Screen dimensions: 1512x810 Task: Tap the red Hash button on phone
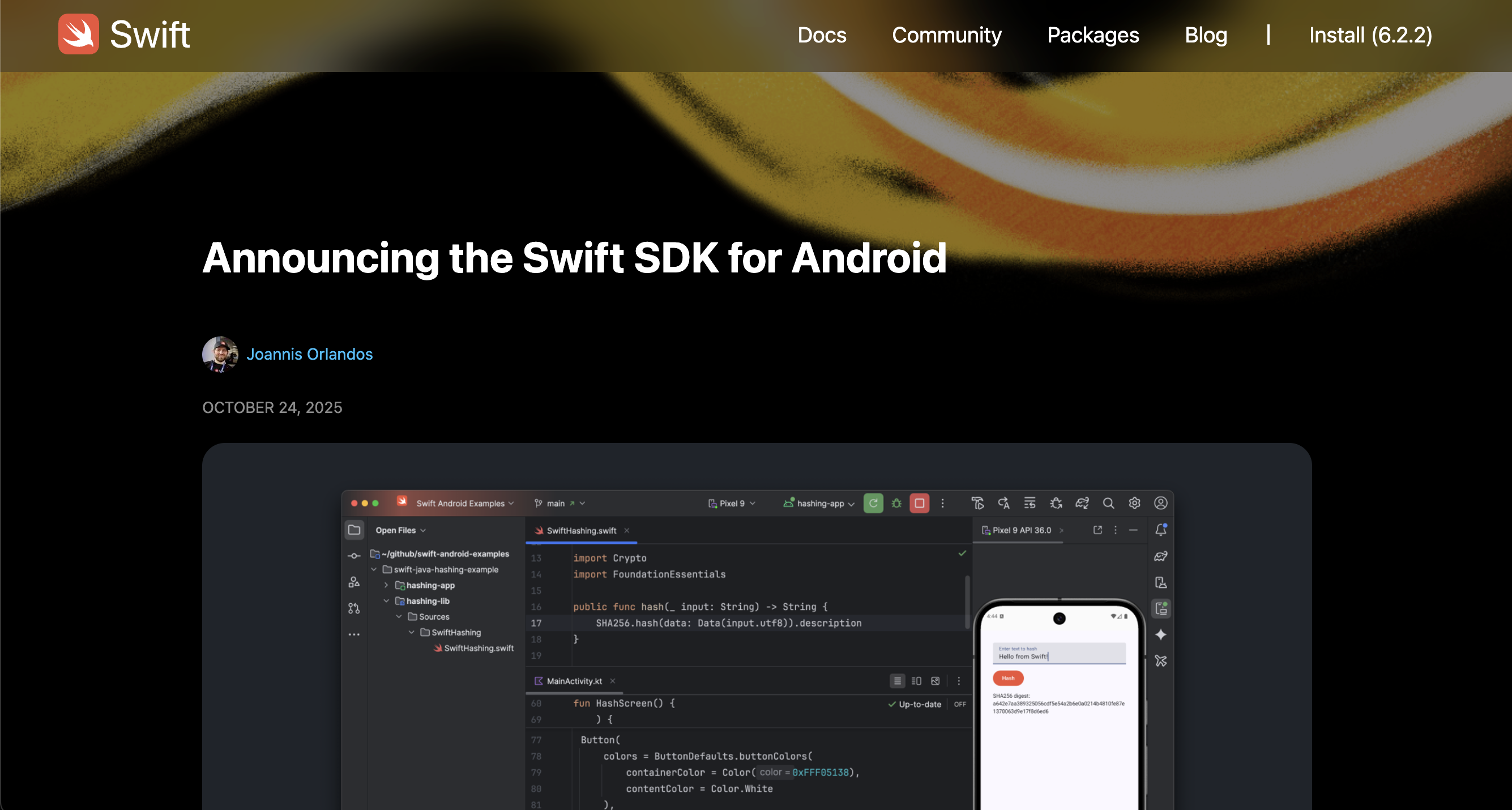[x=1008, y=678]
